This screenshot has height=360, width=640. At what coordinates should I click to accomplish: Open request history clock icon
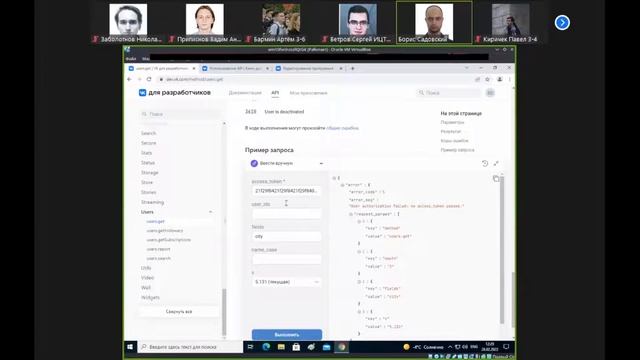(485, 163)
